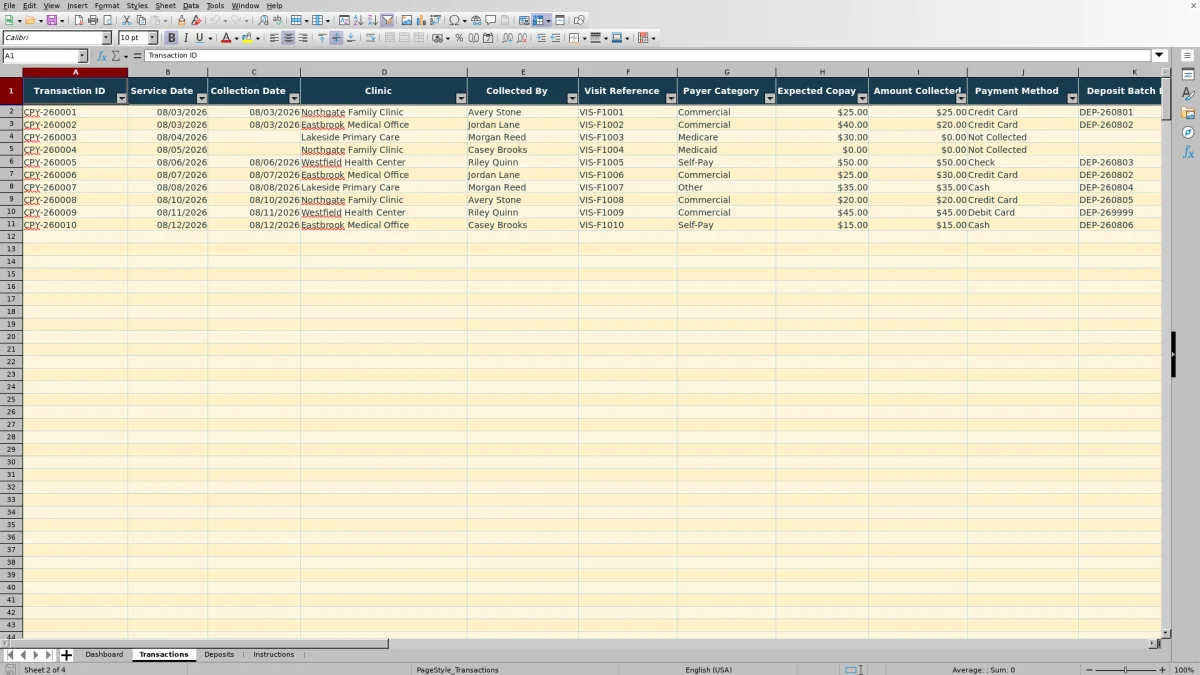Add a new sheet with plus button
Screen dimensions: 1200x675
[66, 655]
